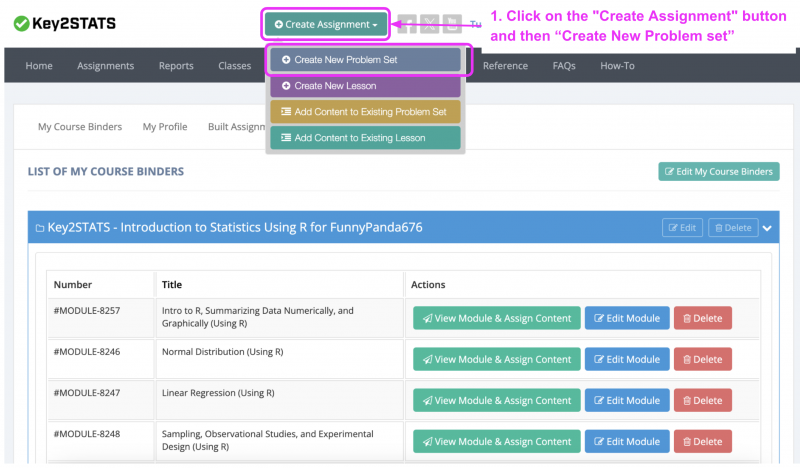This screenshot has height=468, width=800.
Task: Switch to Built Assignments tab
Action: point(237,127)
